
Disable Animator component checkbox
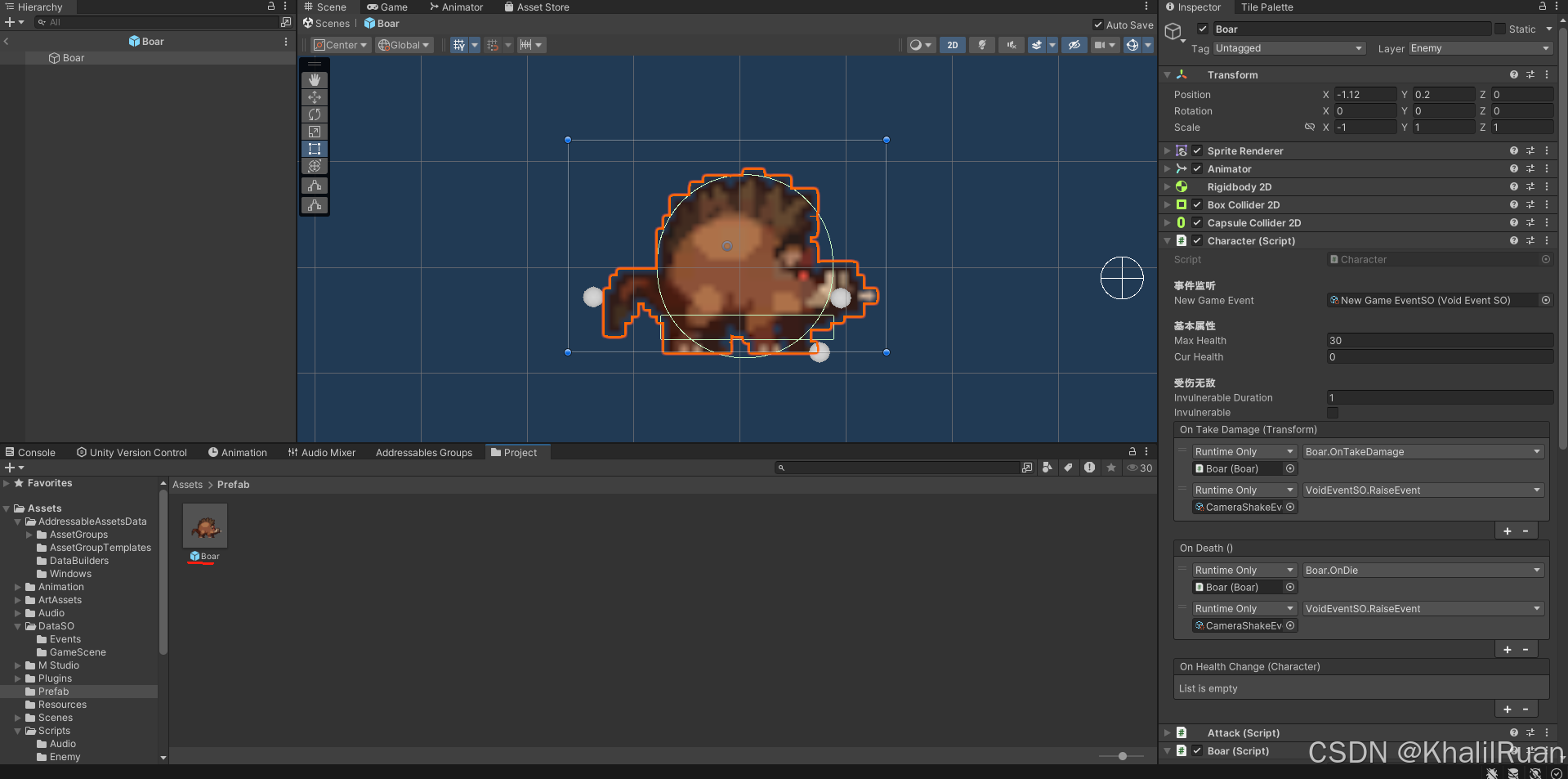point(1197,168)
